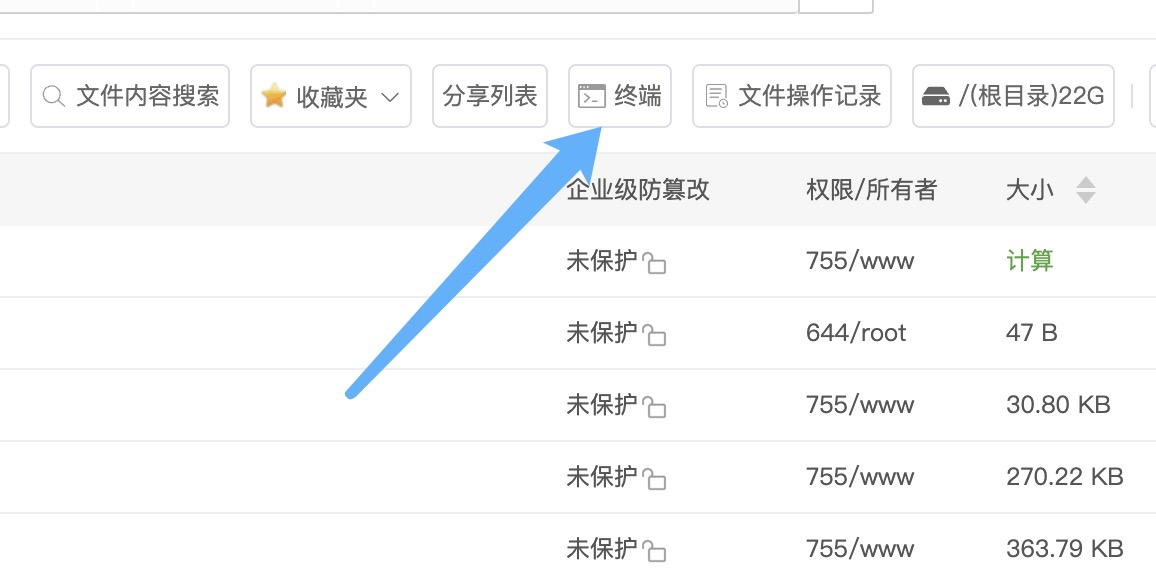Click the 644/root permission cell
This screenshot has width=1156, height=570.
point(856,333)
